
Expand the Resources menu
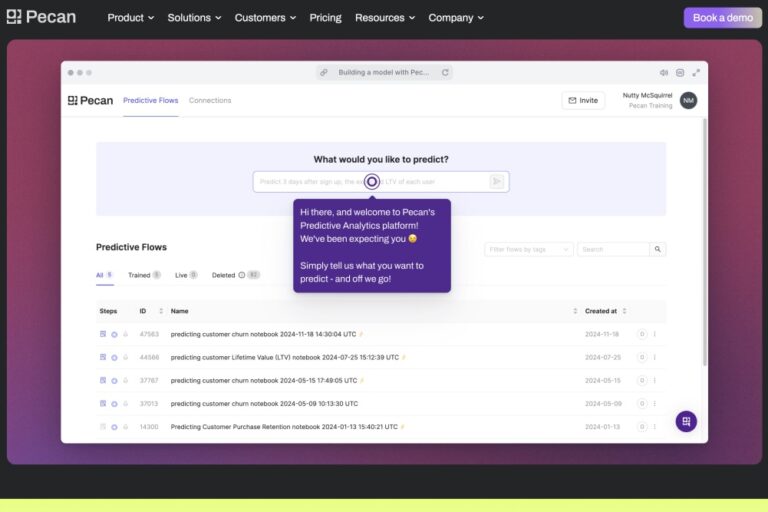[385, 18]
